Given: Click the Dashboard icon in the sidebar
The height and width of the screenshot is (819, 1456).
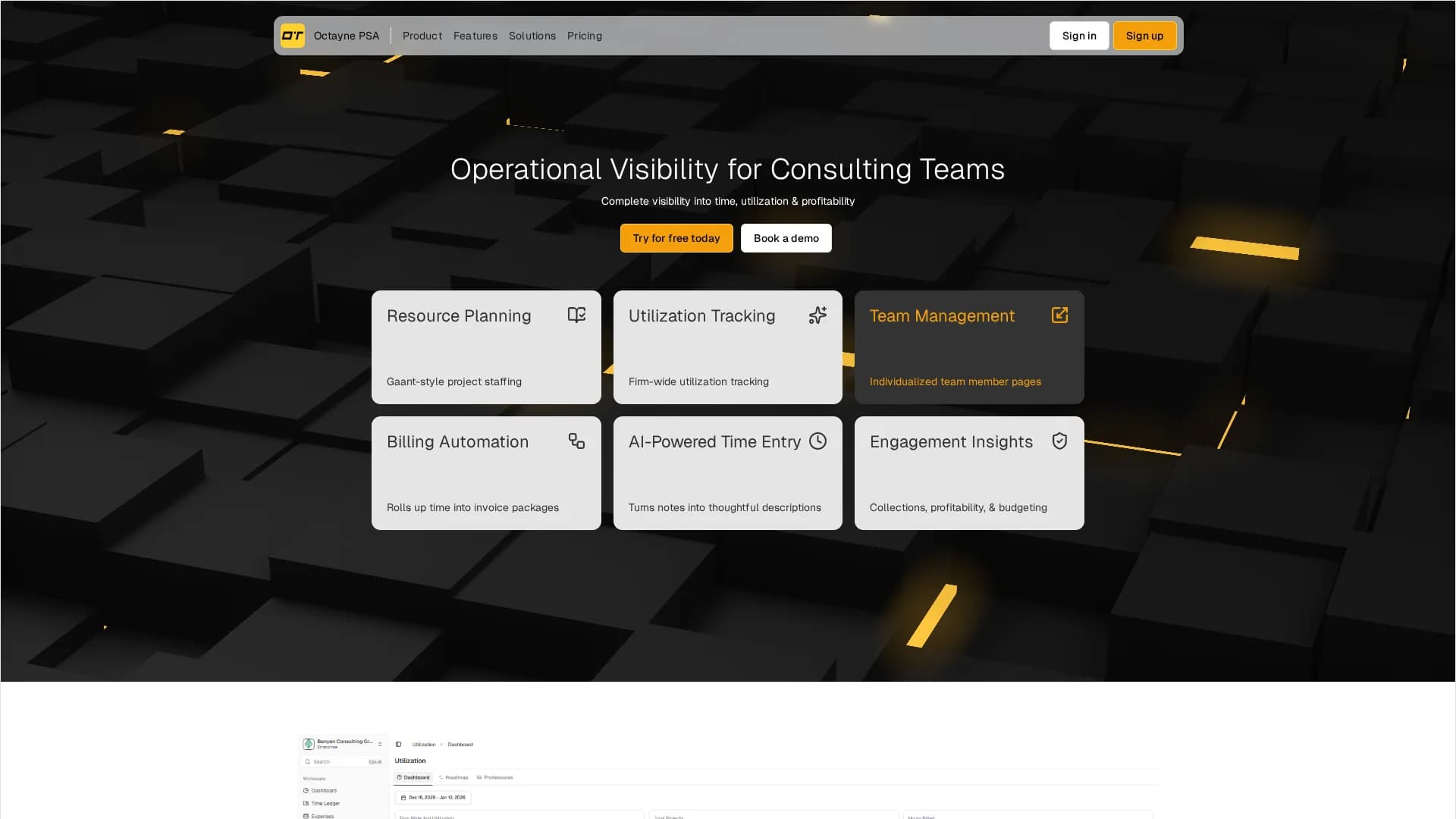Looking at the screenshot, I should point(306,790).
